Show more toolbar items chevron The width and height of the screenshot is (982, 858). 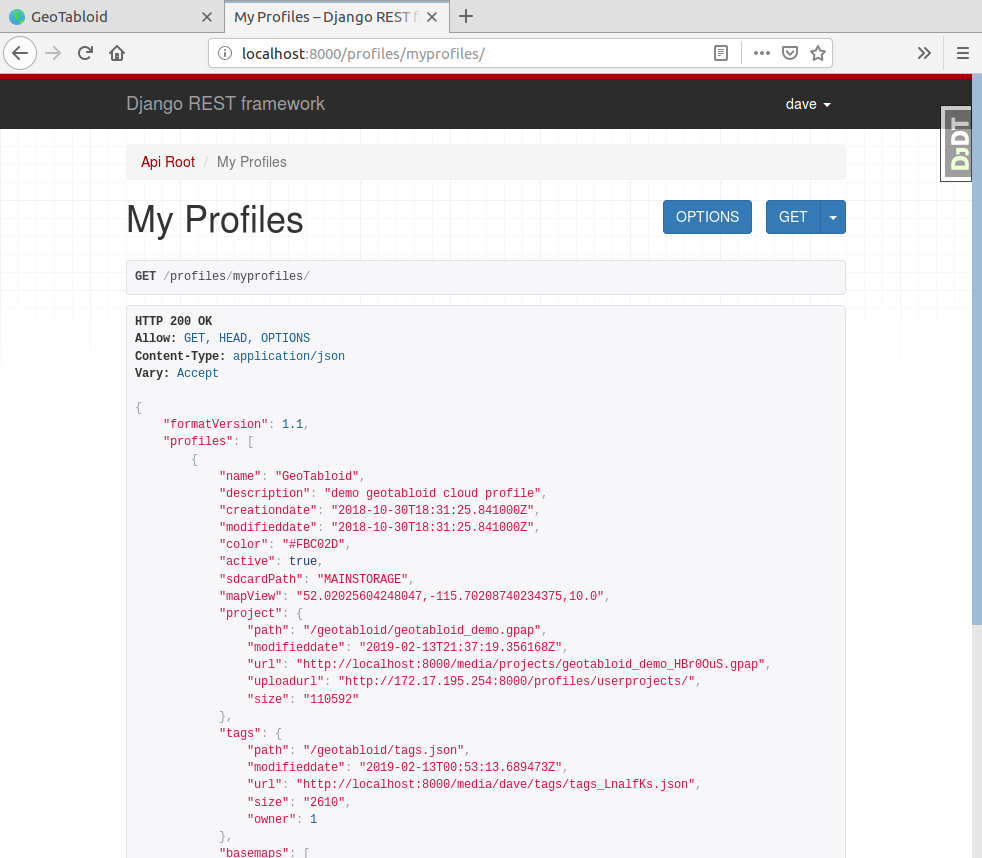pos(924,53)
